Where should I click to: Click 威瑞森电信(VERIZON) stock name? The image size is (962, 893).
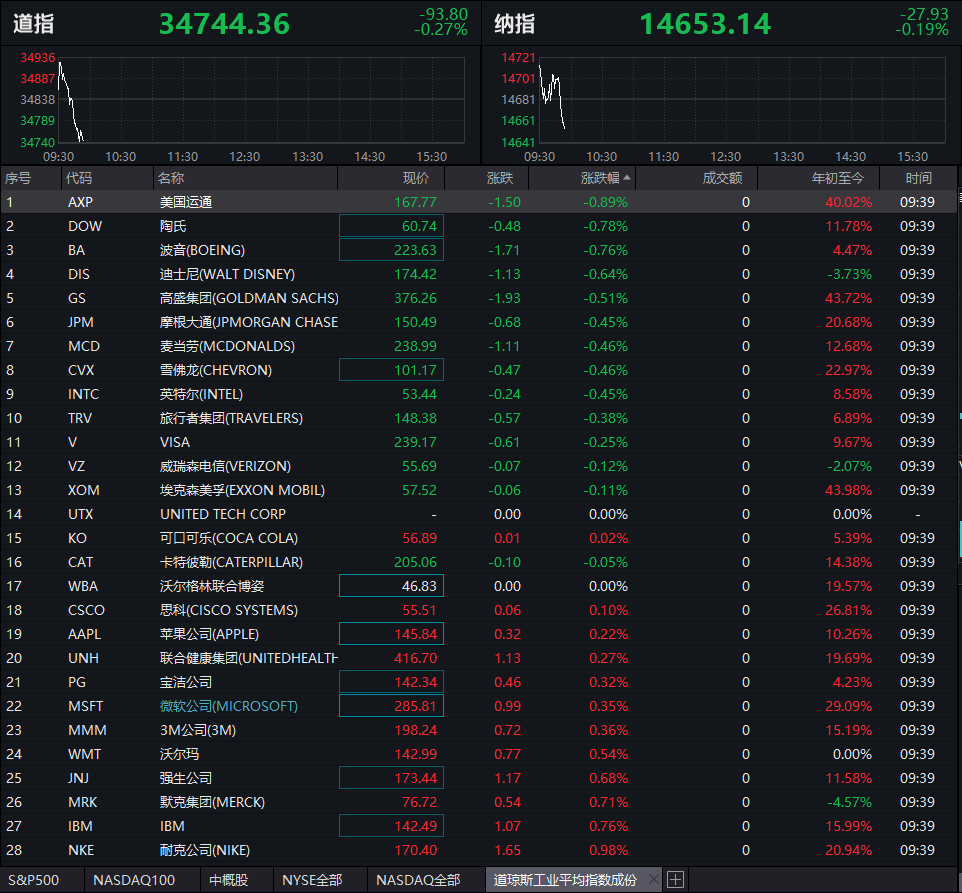[x=225, y=466]
